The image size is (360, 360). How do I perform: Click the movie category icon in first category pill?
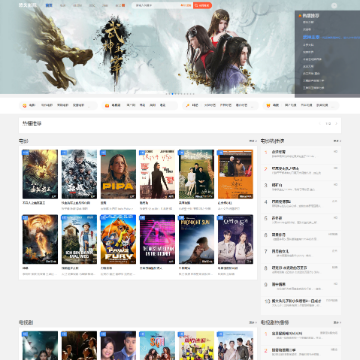click(25, 105)
